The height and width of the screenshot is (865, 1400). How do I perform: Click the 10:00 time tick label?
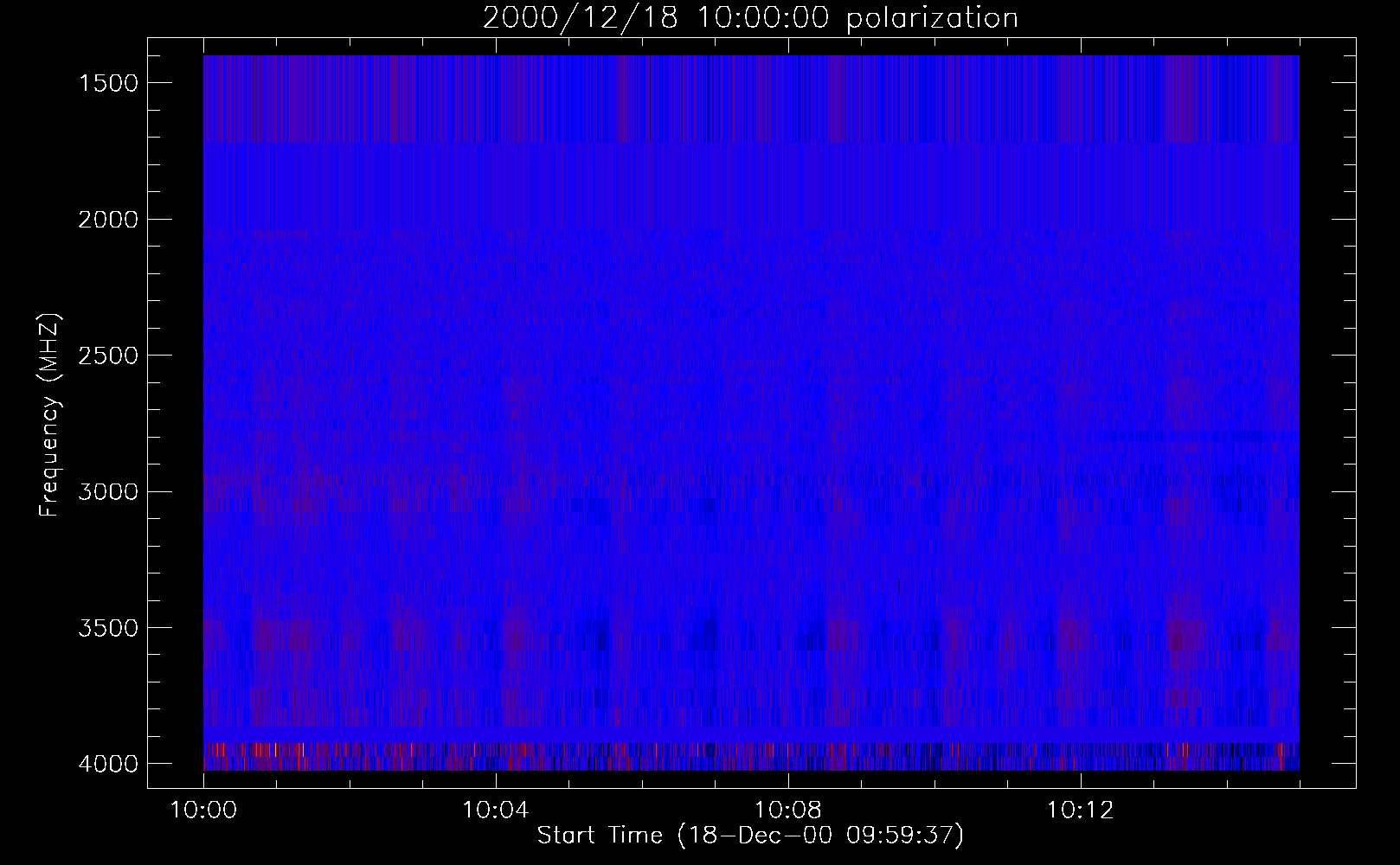coord(203,811)
